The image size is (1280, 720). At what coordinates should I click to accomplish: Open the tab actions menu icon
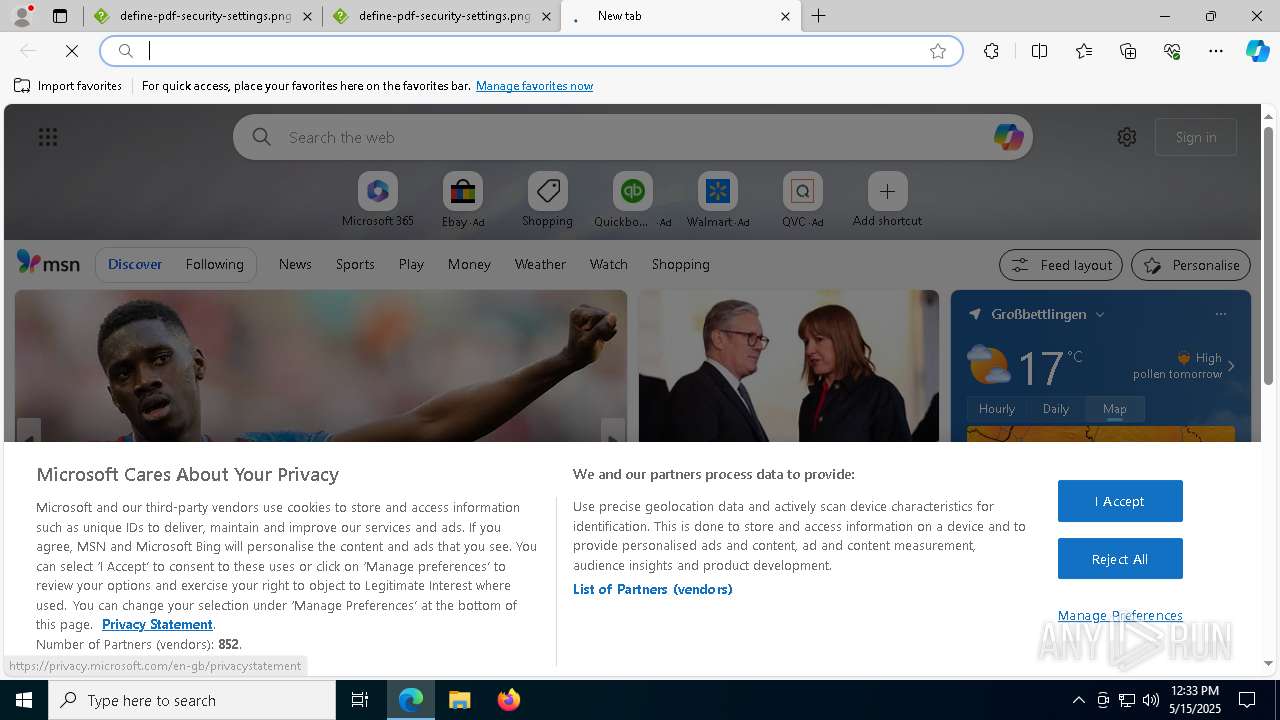60,16
